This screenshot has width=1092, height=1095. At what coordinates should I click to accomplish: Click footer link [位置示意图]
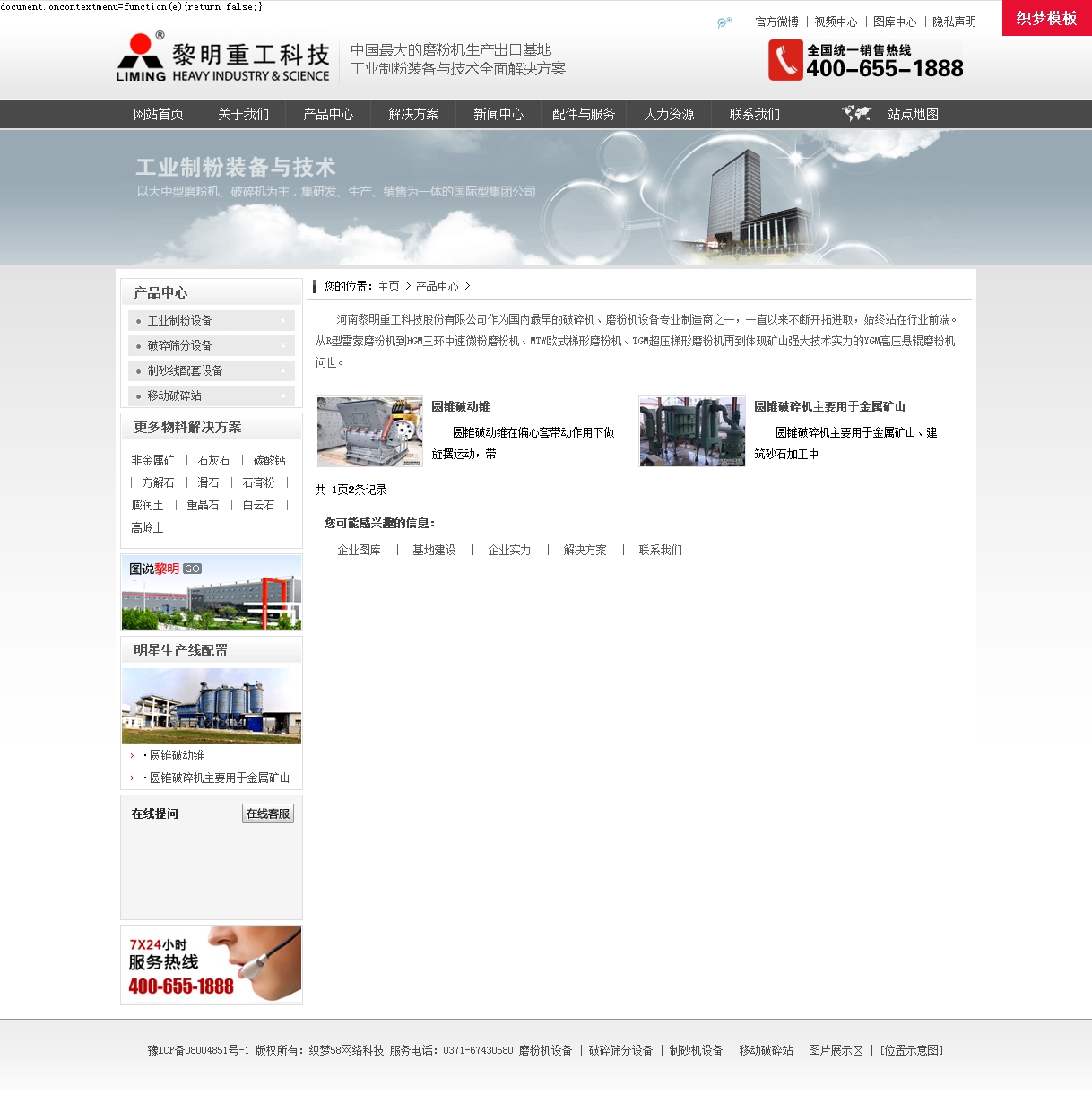coord(911,1050)
